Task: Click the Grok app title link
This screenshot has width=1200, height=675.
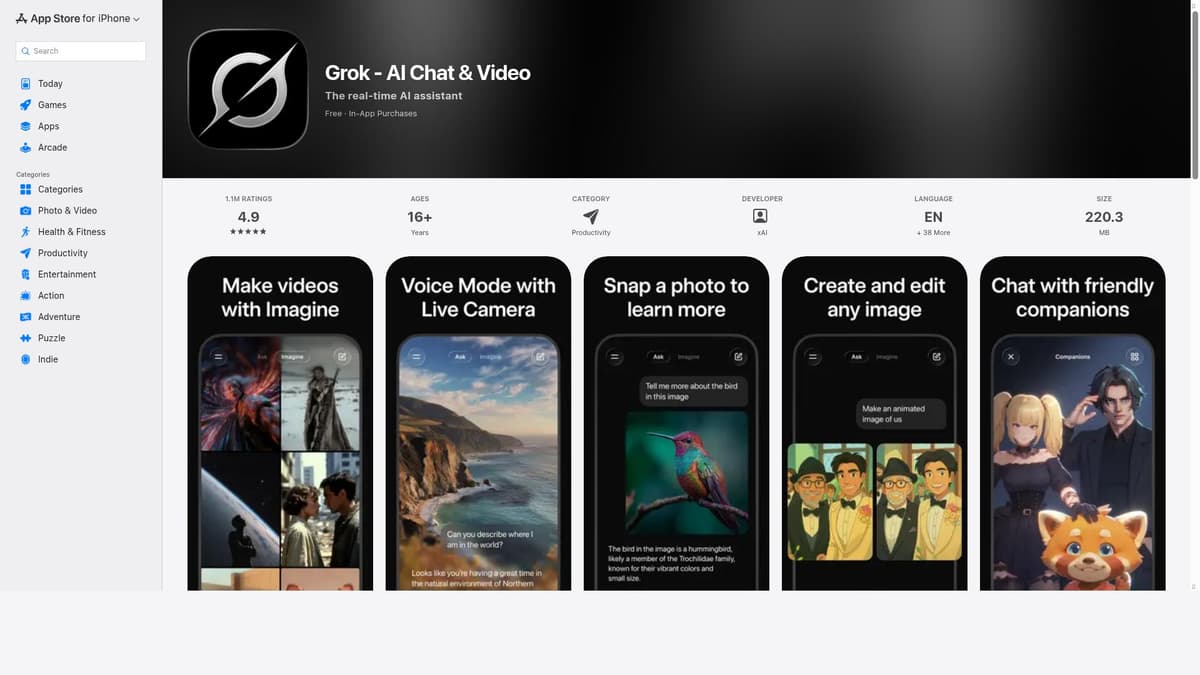Action: 427,72
